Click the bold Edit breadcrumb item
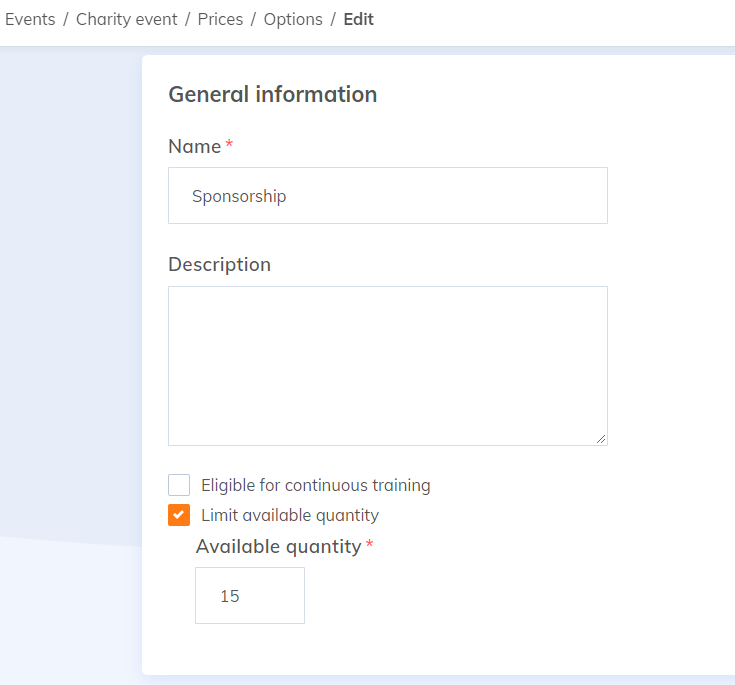The height and width of the screenshot is (685, 735). click(358, 19)
